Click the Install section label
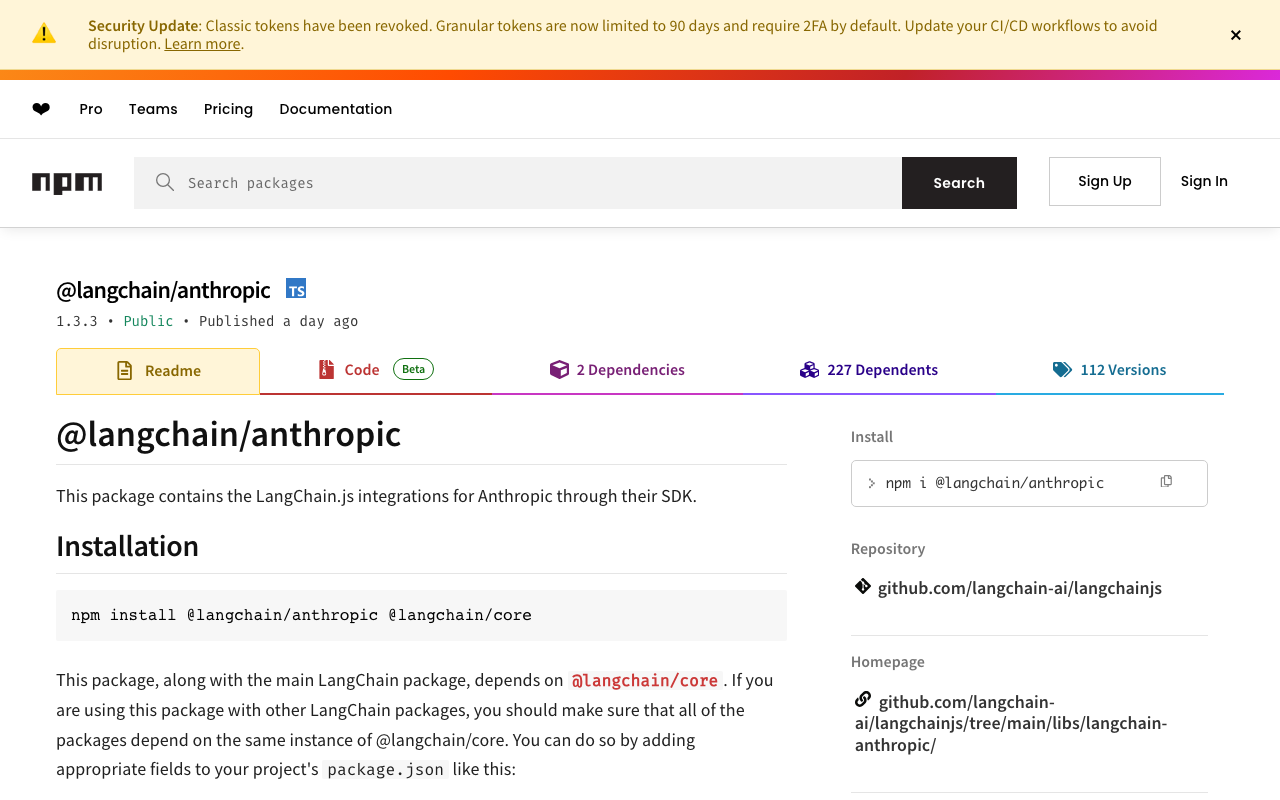 pos(872,437)
